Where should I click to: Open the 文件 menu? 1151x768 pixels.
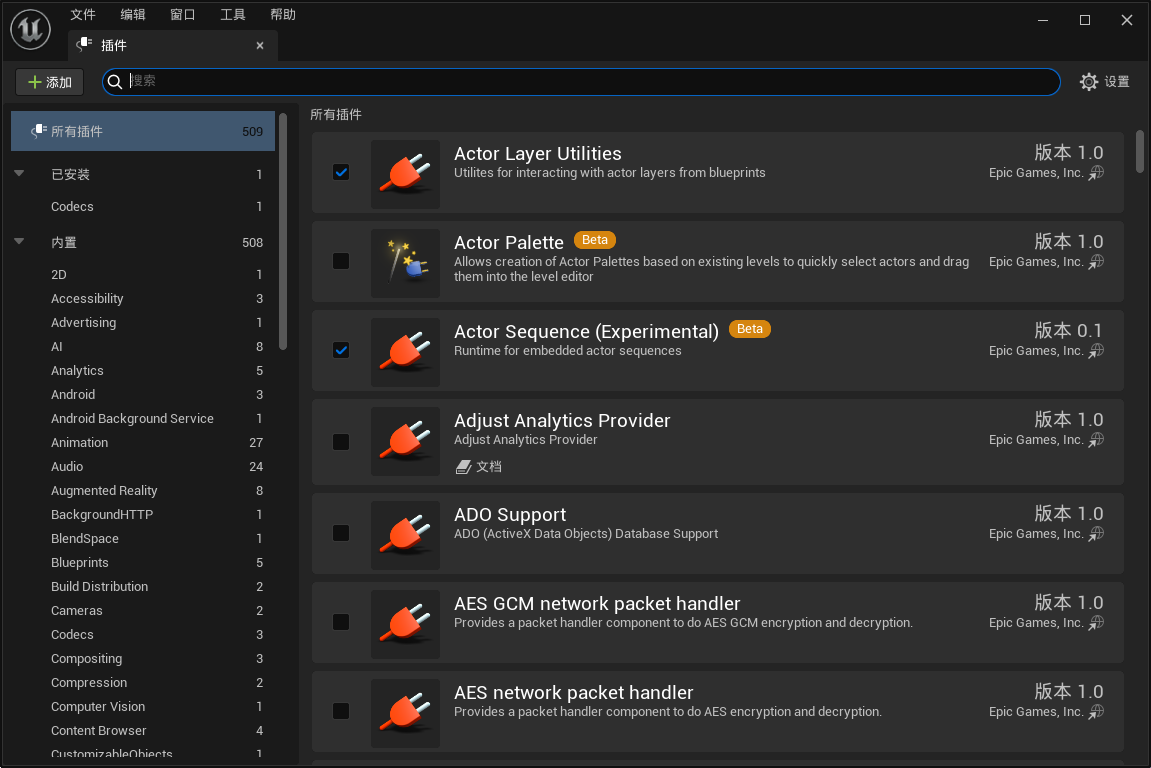[83, 15]
